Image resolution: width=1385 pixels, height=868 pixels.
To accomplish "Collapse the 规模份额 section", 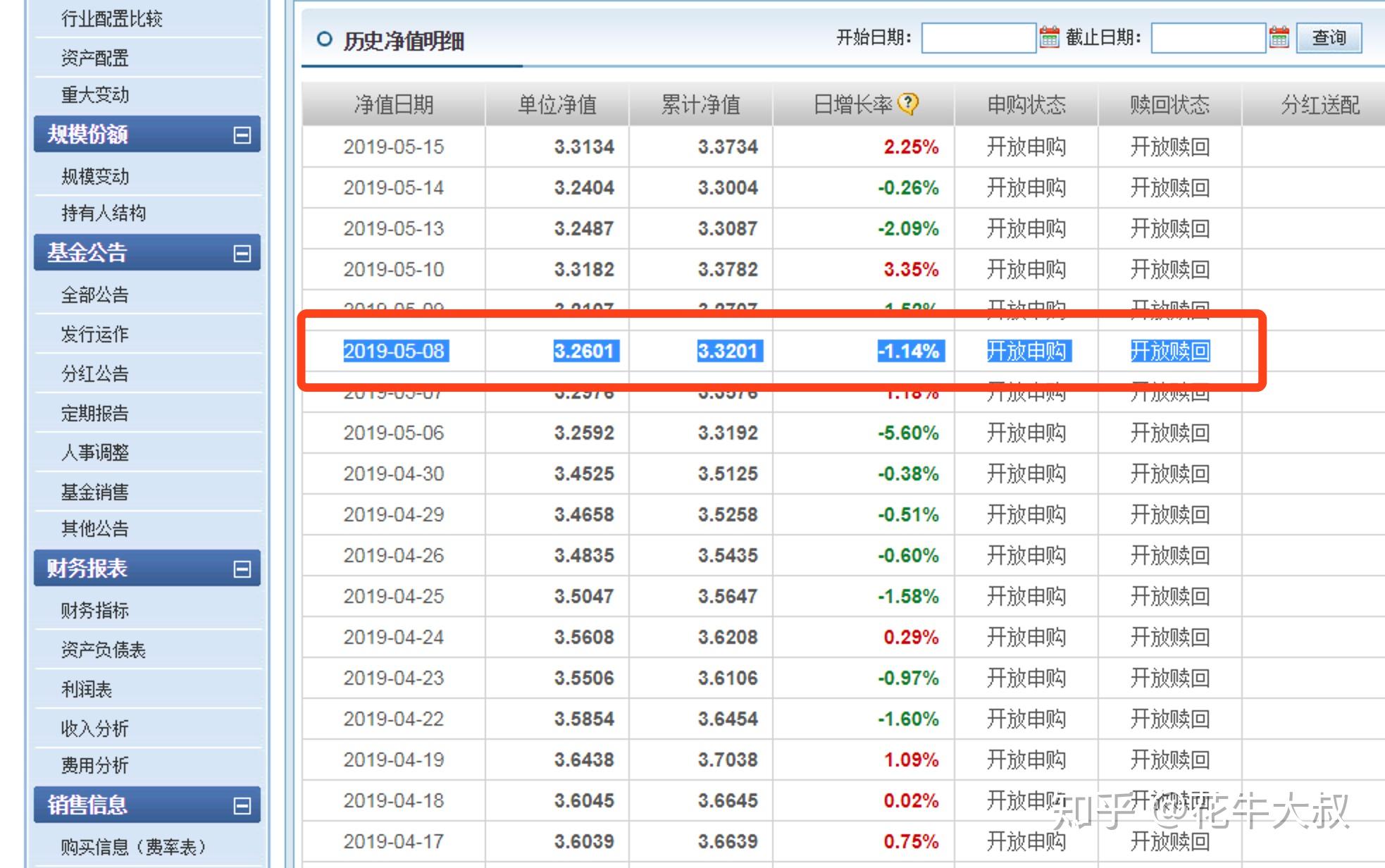I will pyautogui.click(x=242, y=135).
